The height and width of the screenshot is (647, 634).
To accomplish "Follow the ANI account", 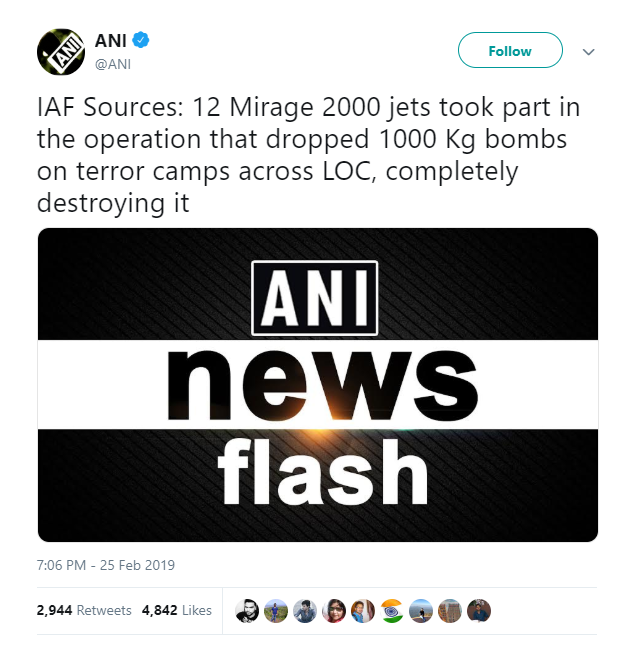I will [510, 50].
